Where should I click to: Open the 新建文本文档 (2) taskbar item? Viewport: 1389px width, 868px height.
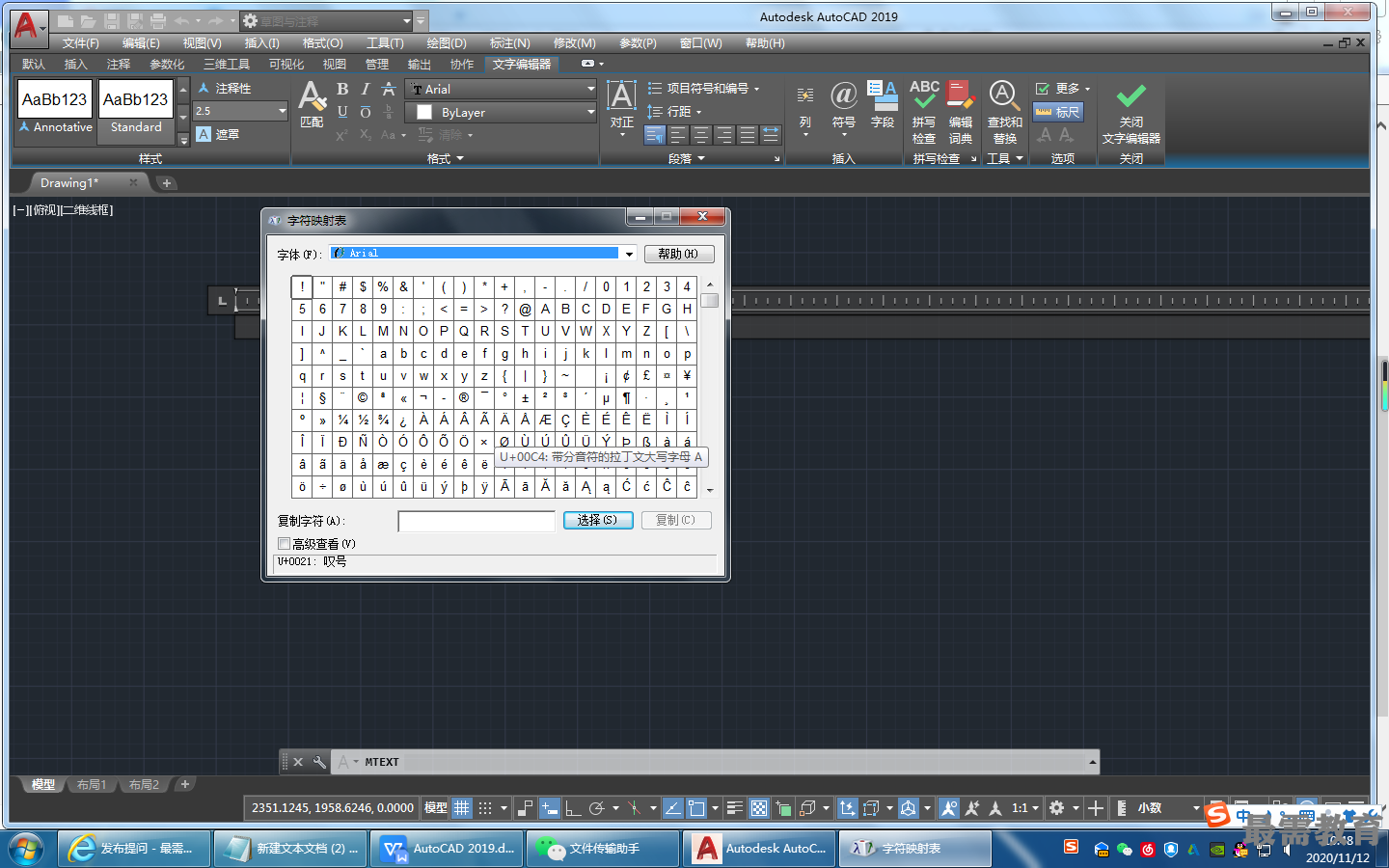tap(288, 849)
